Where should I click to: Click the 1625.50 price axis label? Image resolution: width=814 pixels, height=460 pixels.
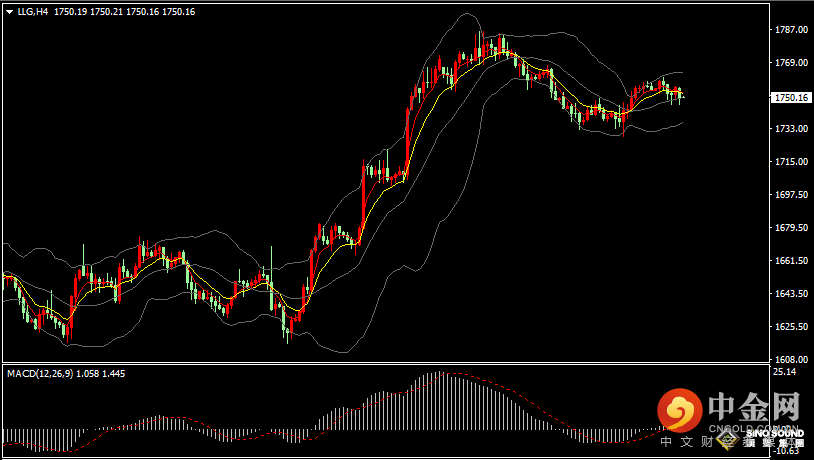pyautogui.click(x=790, y=327)
